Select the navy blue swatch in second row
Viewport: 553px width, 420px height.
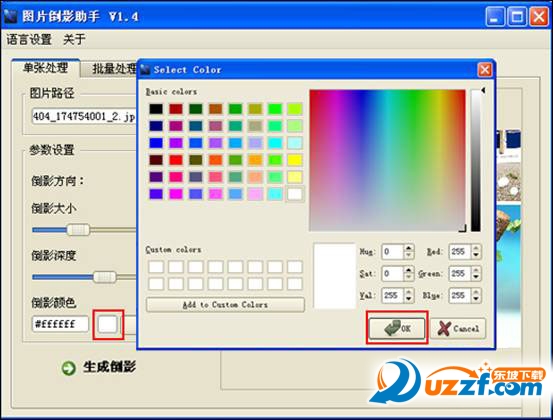click(x=156, y=126)
